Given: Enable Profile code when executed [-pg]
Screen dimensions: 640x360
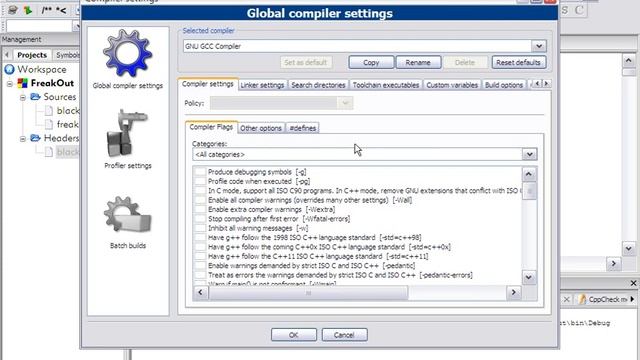Looking at the screenshot, I should [x=200, y=181].
